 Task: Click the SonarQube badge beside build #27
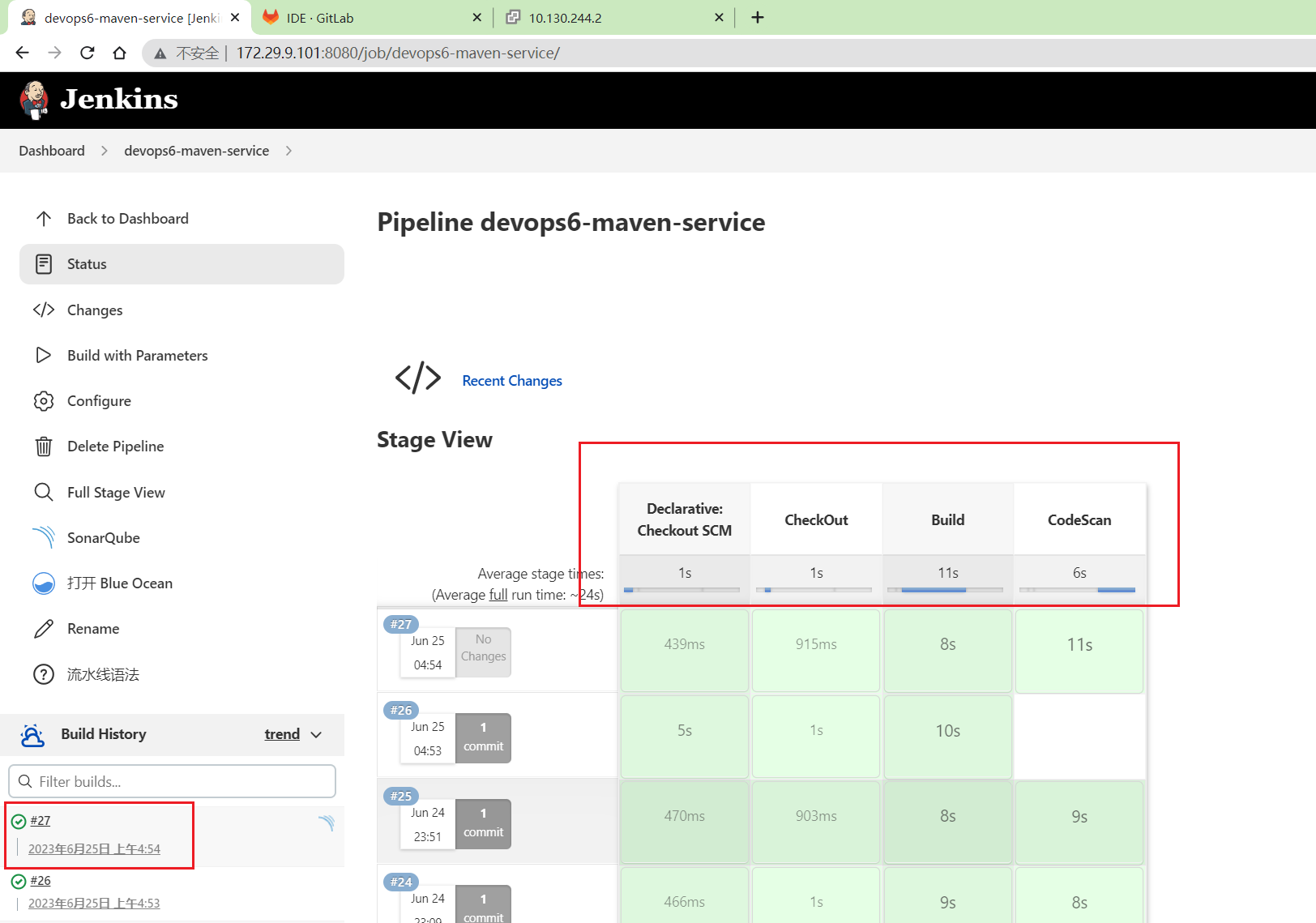click(327, 823)
